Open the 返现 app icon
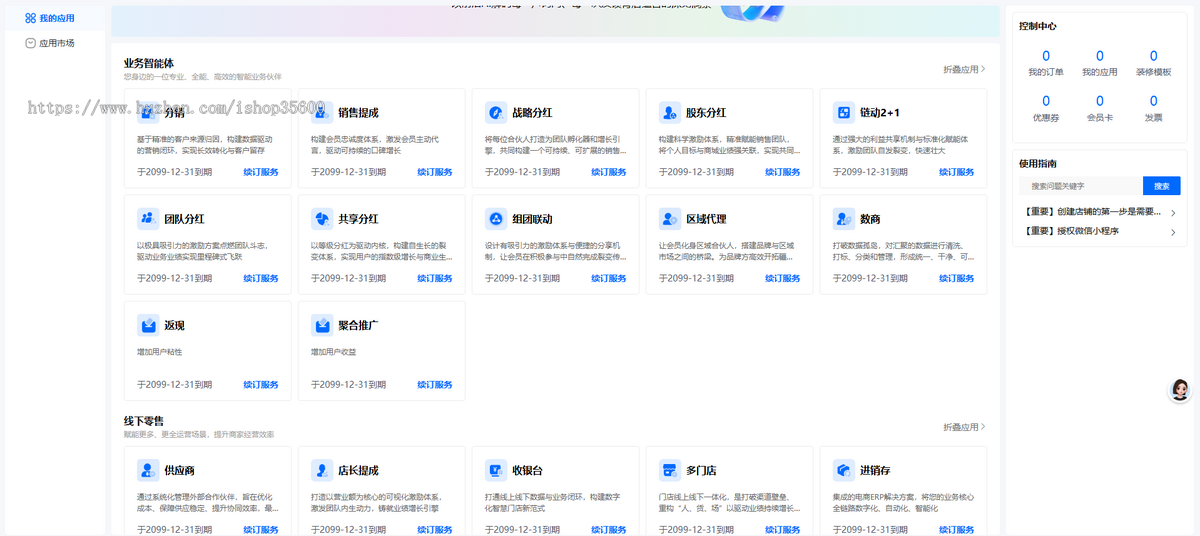This screenshot has width=1200, height=536. tap(148, 326)
